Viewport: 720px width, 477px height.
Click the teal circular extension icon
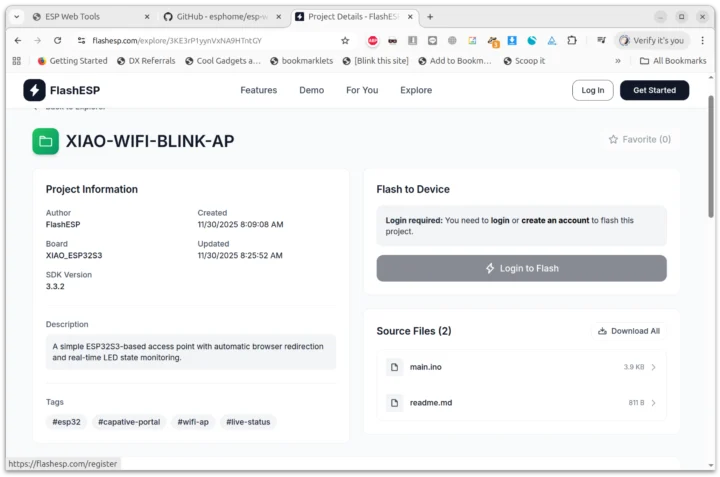[x=532, y=40]
